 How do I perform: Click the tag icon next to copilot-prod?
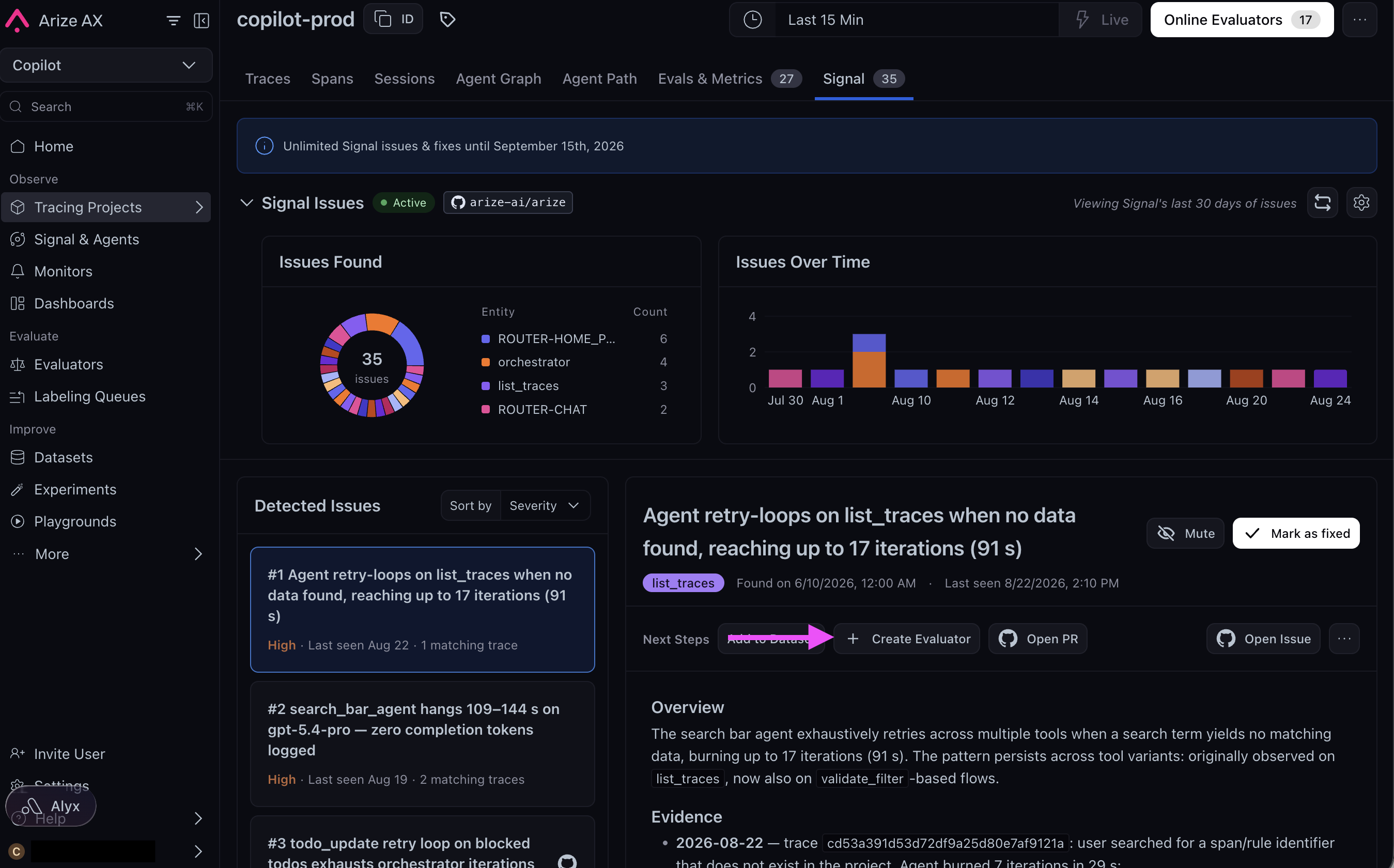447,20
